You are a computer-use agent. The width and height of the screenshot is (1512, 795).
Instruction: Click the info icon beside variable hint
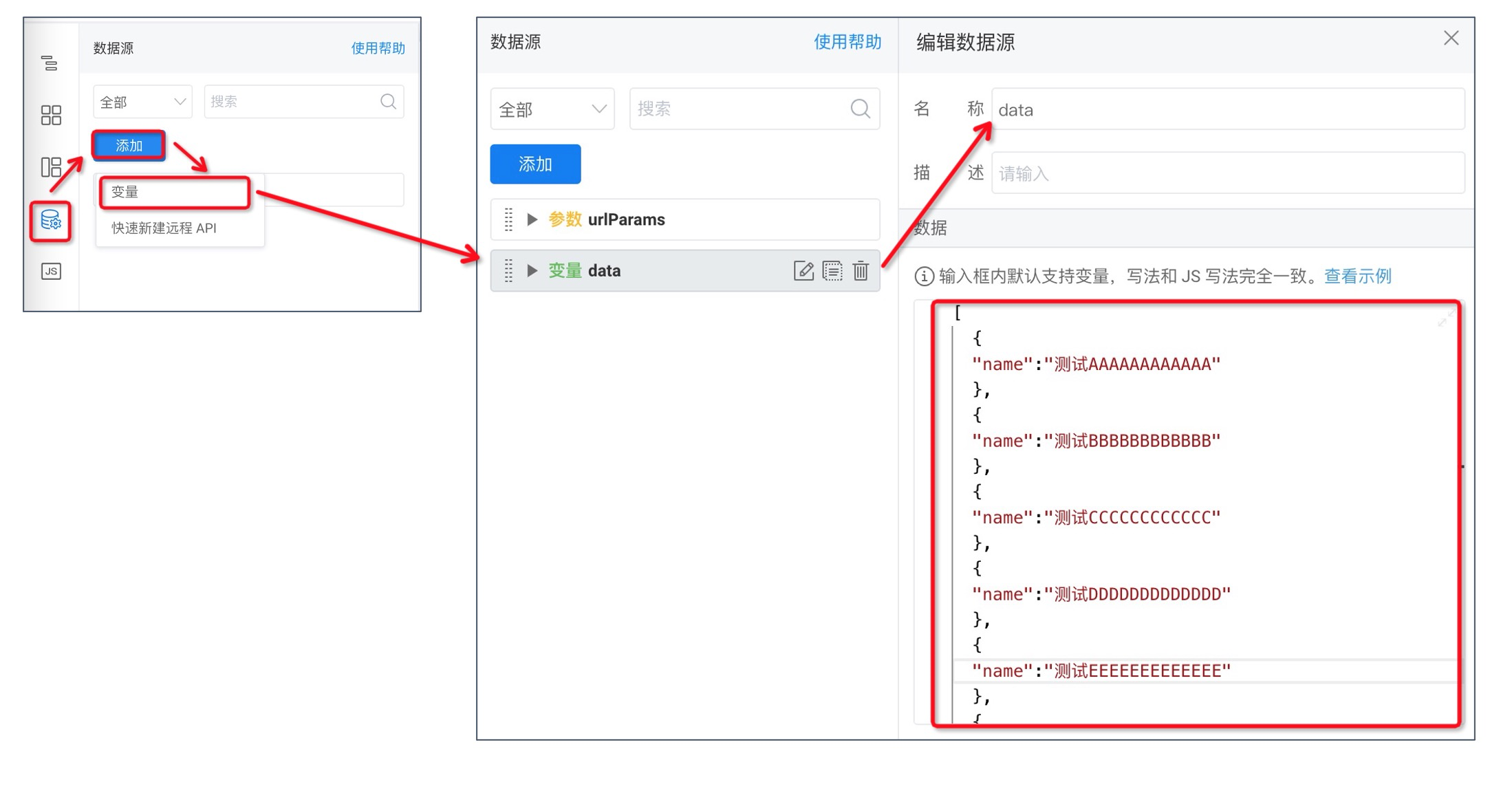924,276
